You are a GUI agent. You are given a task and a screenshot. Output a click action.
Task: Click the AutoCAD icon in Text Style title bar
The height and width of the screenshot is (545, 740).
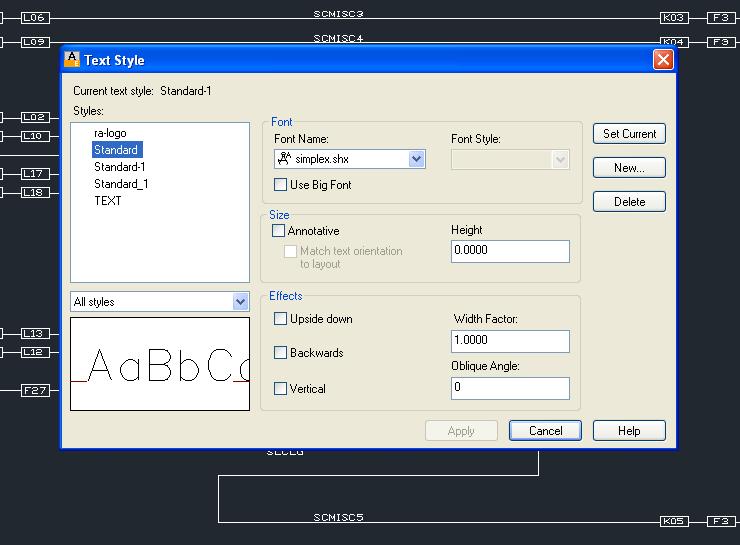coord(72,59)
